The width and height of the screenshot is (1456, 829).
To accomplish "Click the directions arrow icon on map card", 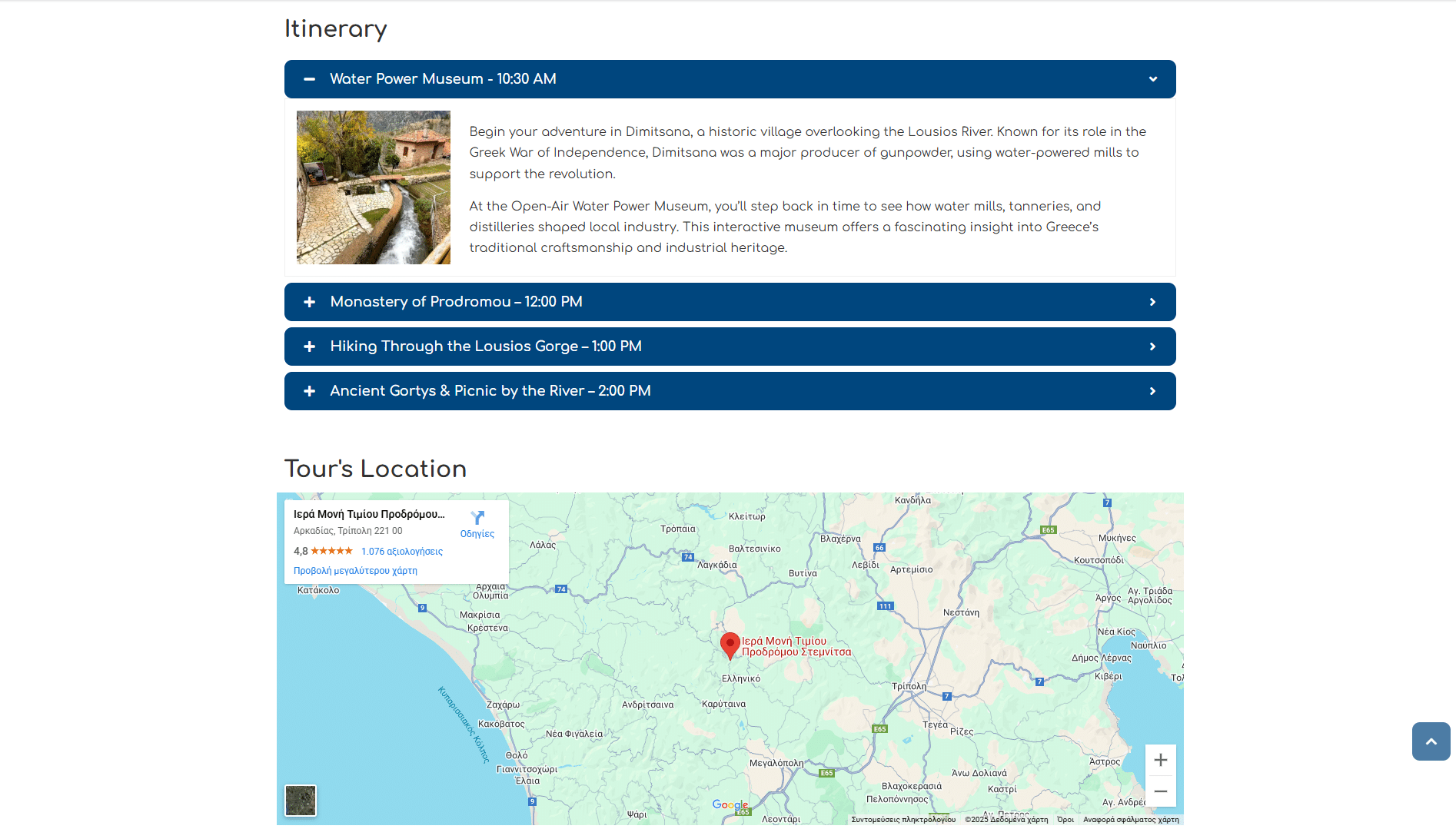I will click(x=477, y=518).
